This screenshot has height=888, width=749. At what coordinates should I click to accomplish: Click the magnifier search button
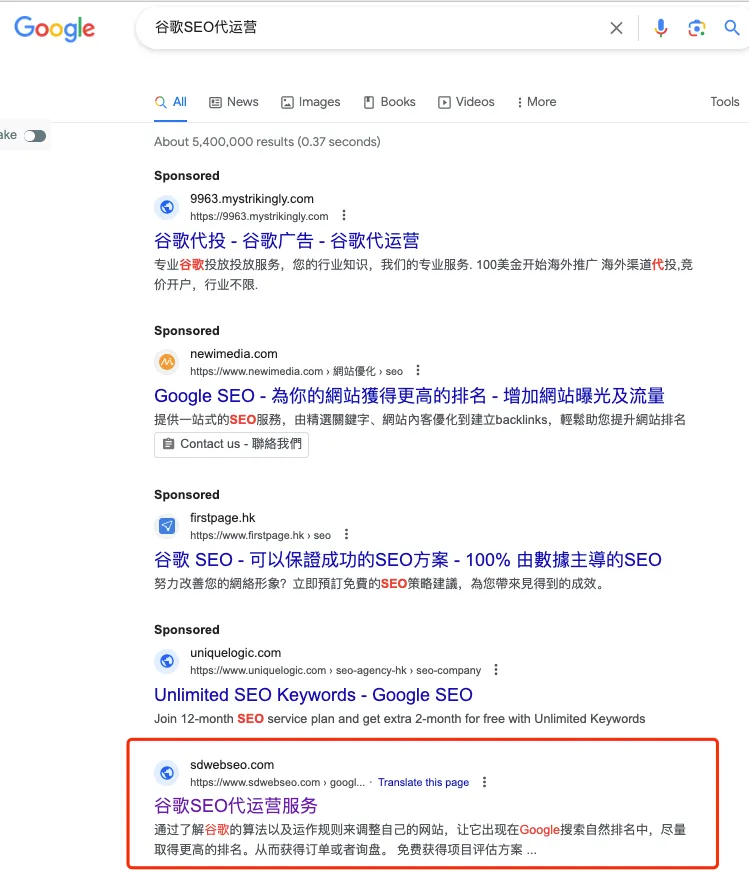point(732,28)
